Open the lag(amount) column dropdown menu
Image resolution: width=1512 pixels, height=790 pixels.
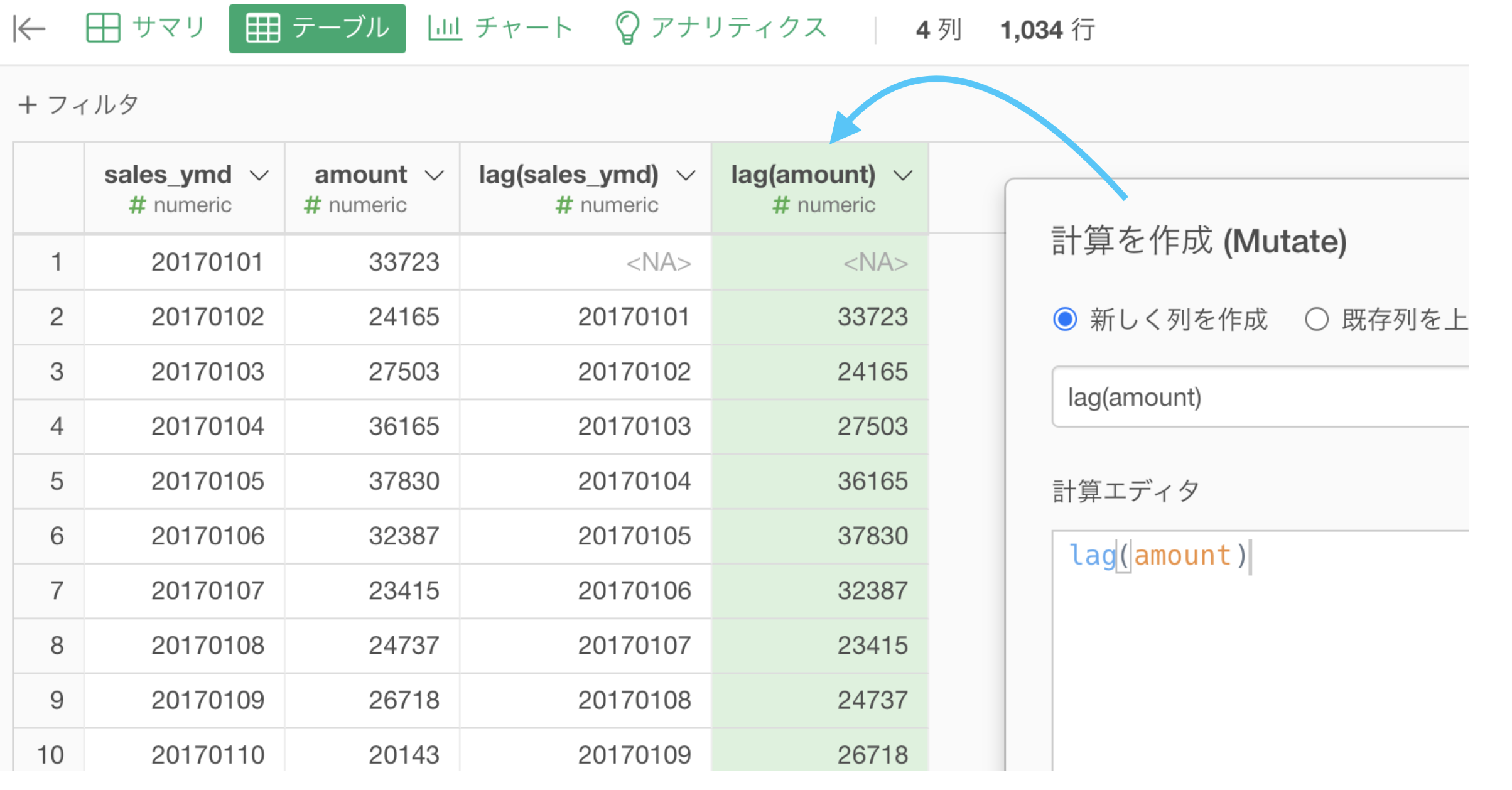(903, 175)
